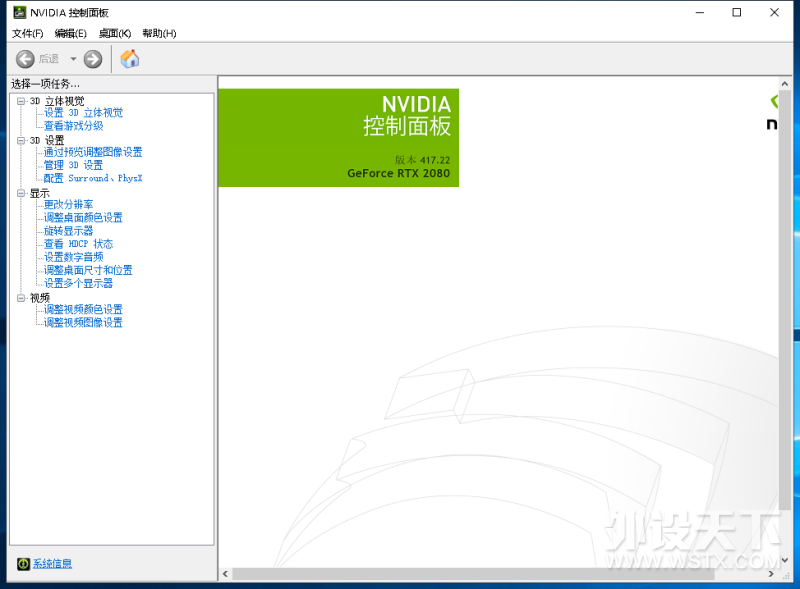The height and width of the screenshot is (589, 800).
Task: Click the Back arrow toolbar icon
Action: click(25, 59)
